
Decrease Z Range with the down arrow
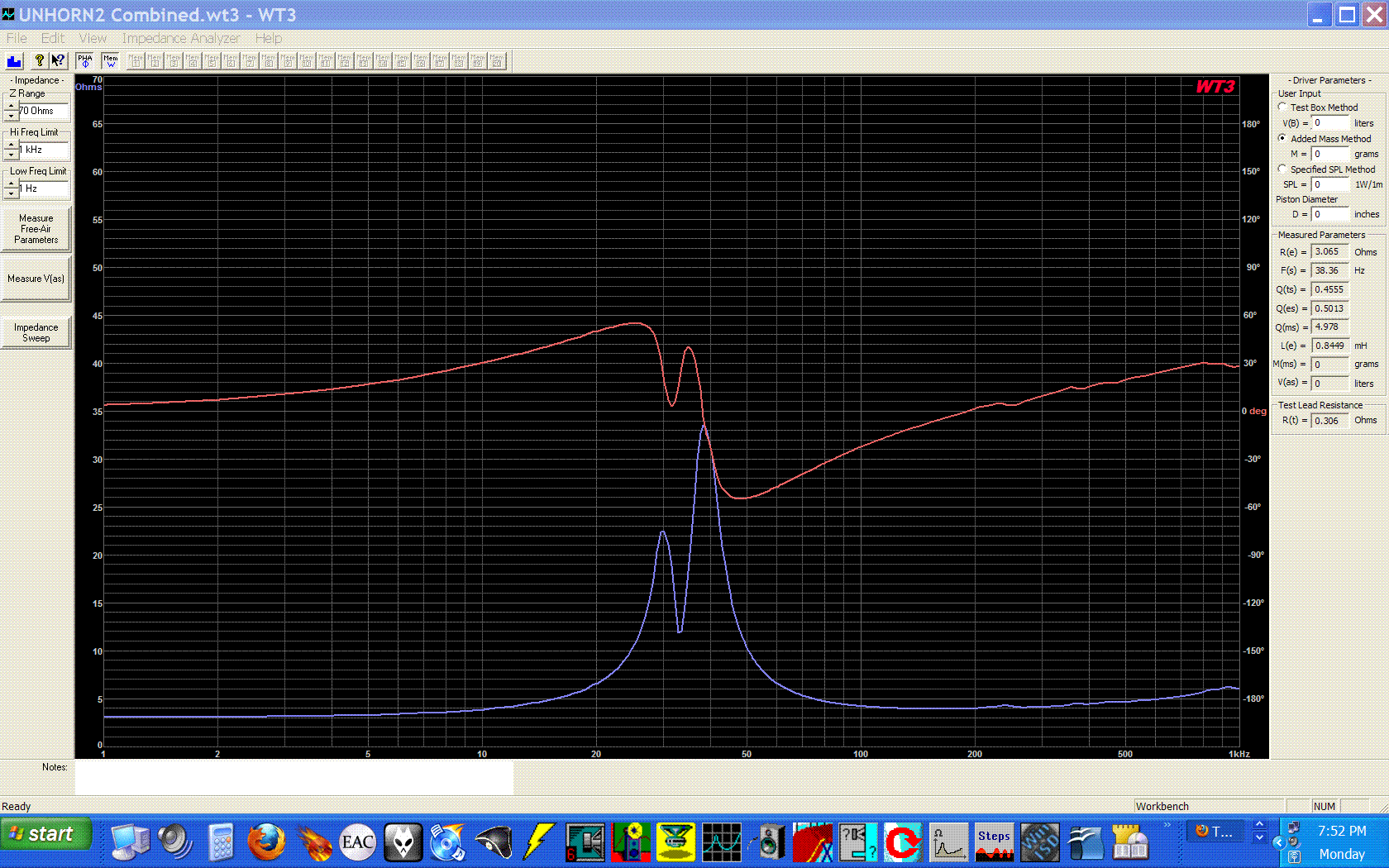click(x=12, y=116)
